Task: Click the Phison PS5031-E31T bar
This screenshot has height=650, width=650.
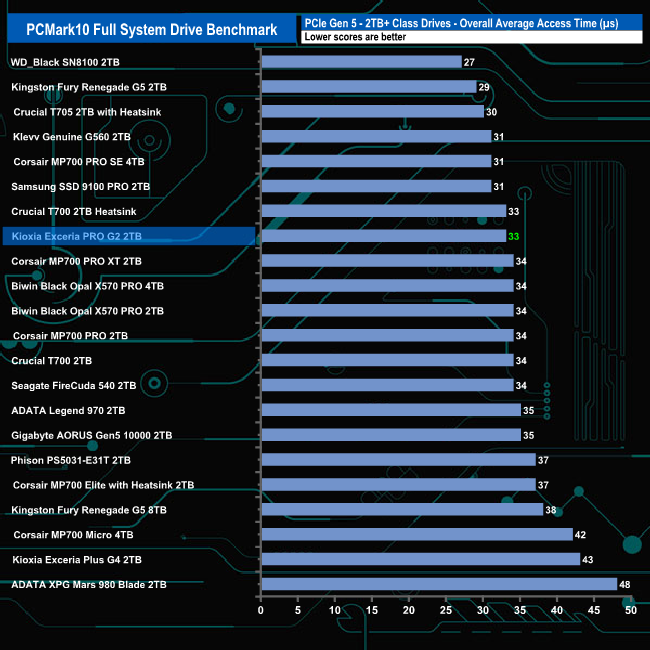Action: [399, 460]
